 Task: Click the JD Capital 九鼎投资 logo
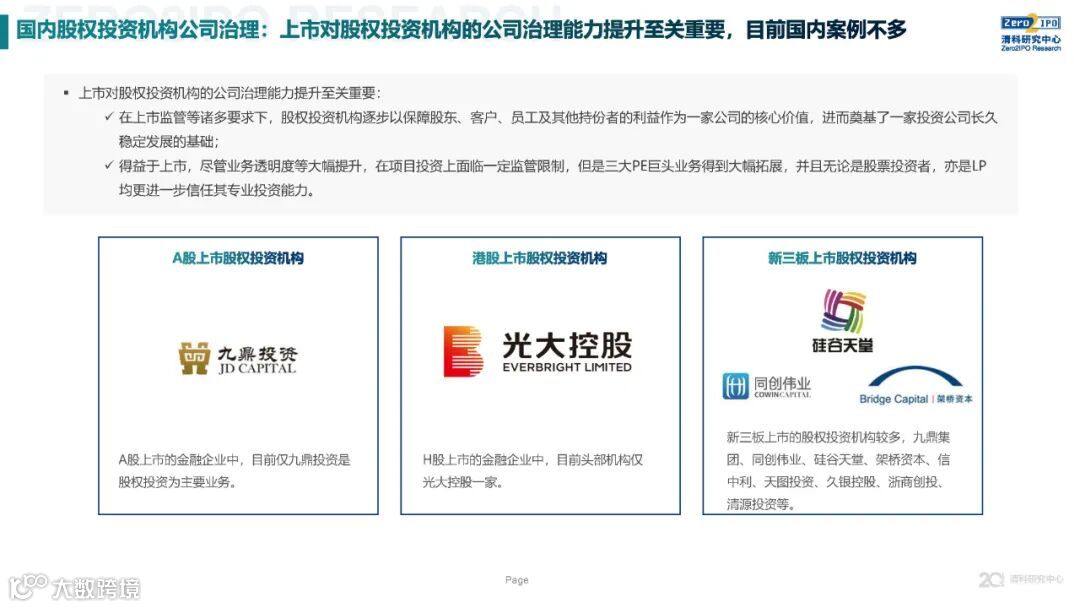tap(238, 358)
